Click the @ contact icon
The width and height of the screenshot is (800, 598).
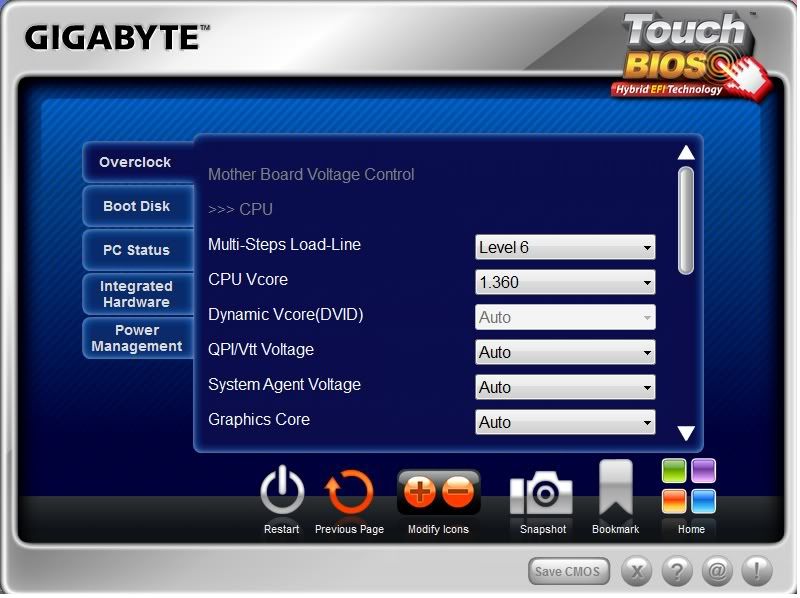click(716, 571)
